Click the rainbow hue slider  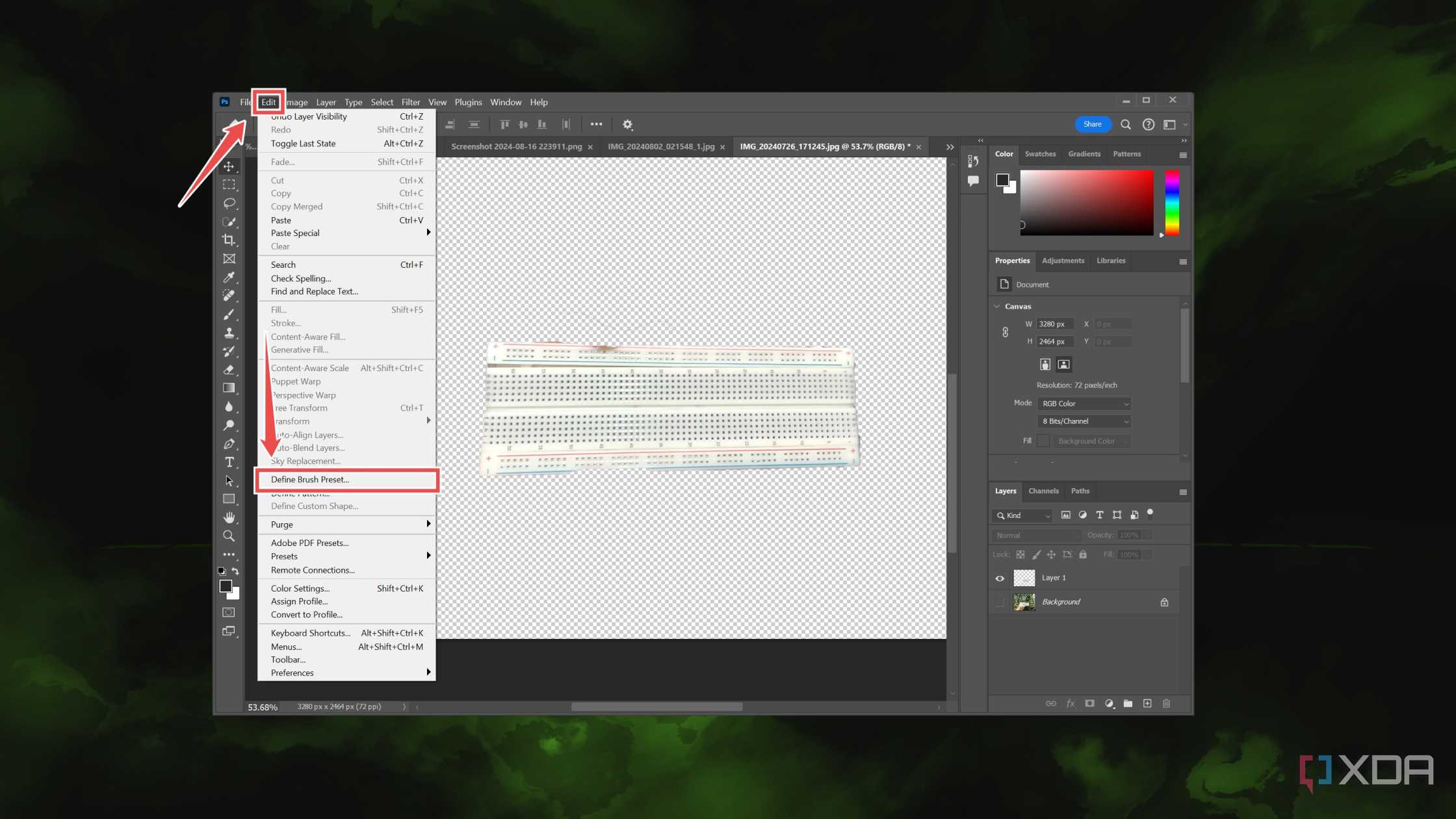point(1172,203)
